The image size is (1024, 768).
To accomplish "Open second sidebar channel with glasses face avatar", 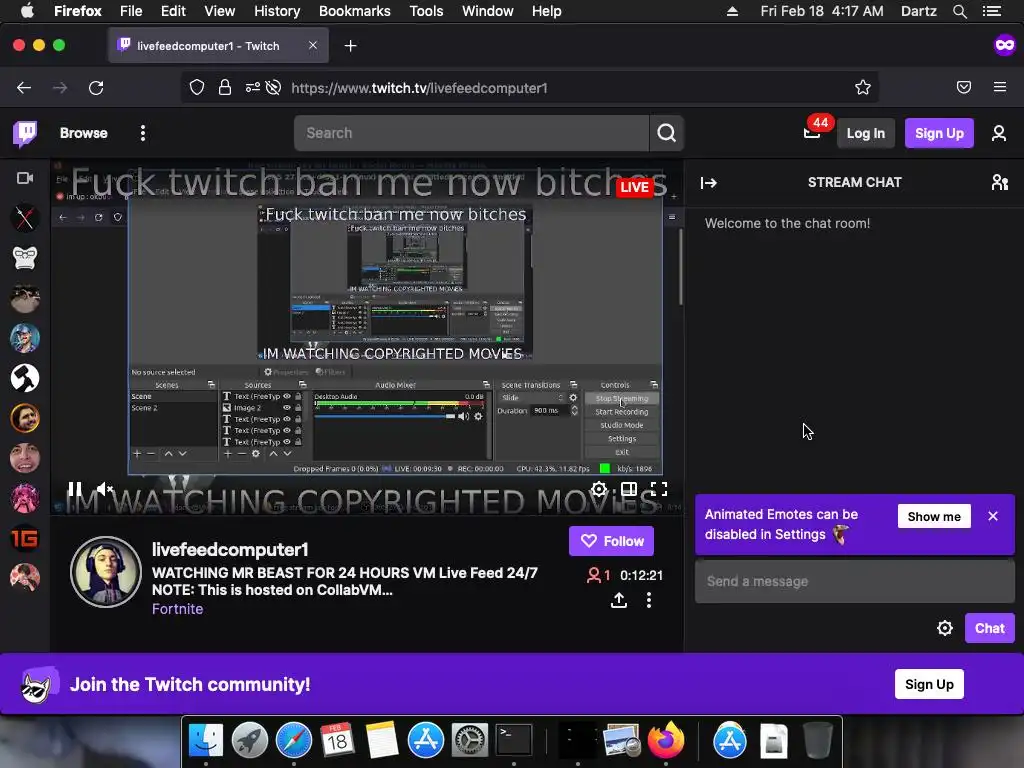I will 25,258.
